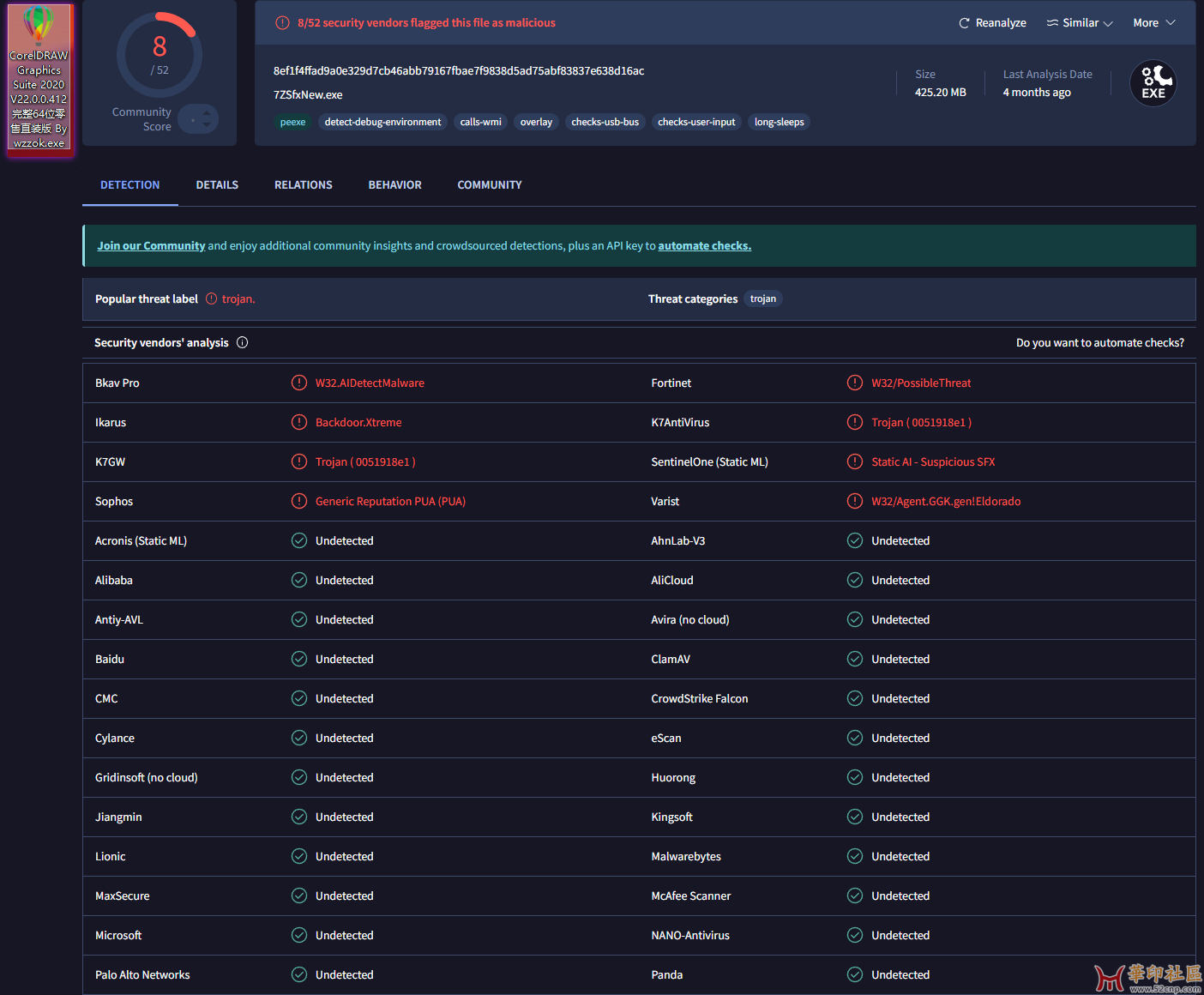Click the 7ZSfxNew.exe file name
This screenshot has height=995, width=1204.
point(308,94)
